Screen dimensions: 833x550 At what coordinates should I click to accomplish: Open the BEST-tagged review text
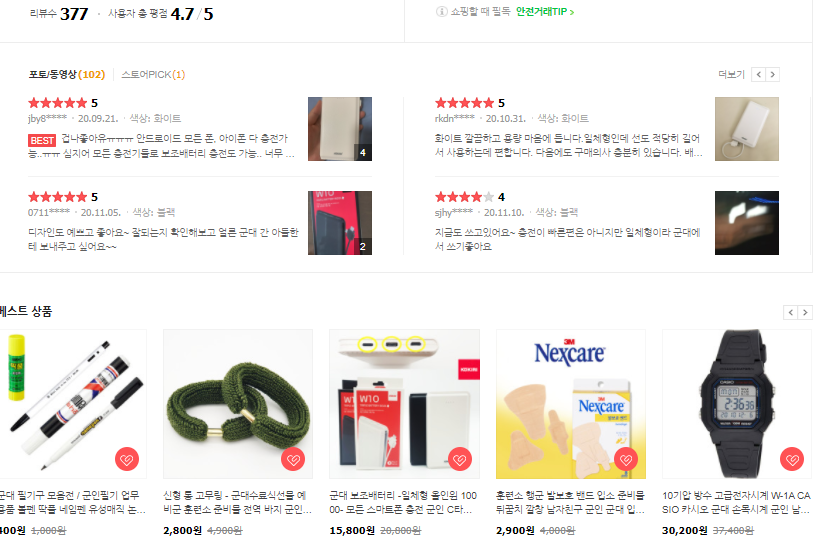tap(162, 146)
